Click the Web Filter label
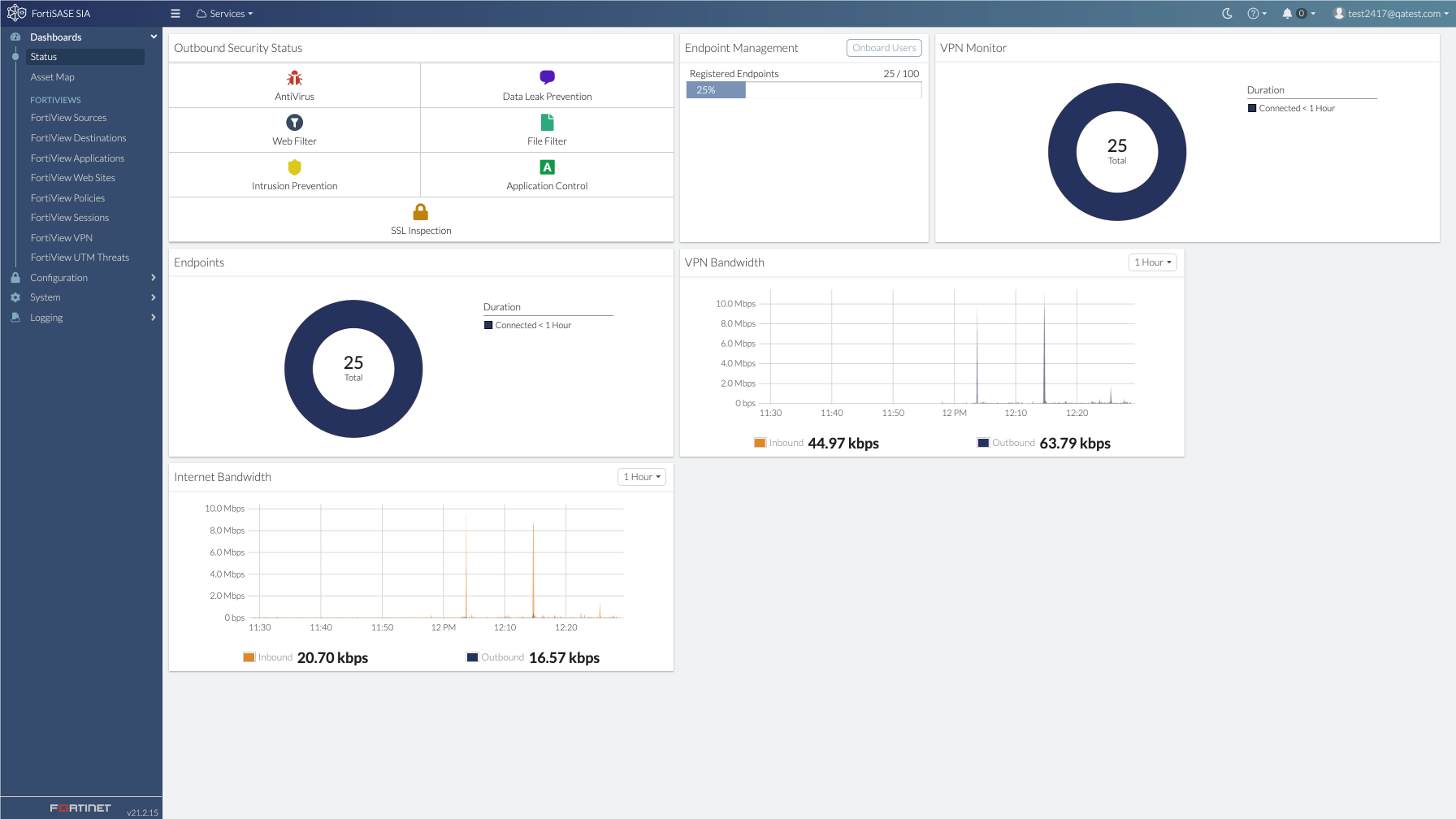Screen dimensions: 1456x819 294,141
